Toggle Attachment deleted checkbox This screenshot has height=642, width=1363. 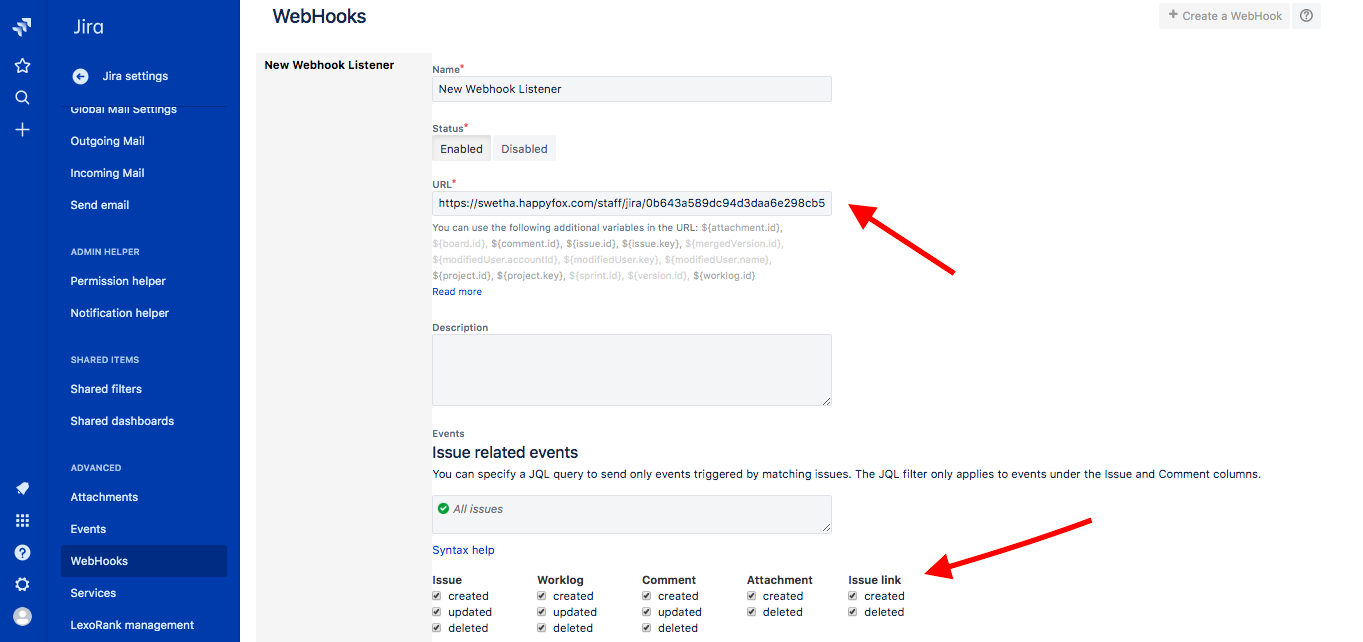(752, 612)
